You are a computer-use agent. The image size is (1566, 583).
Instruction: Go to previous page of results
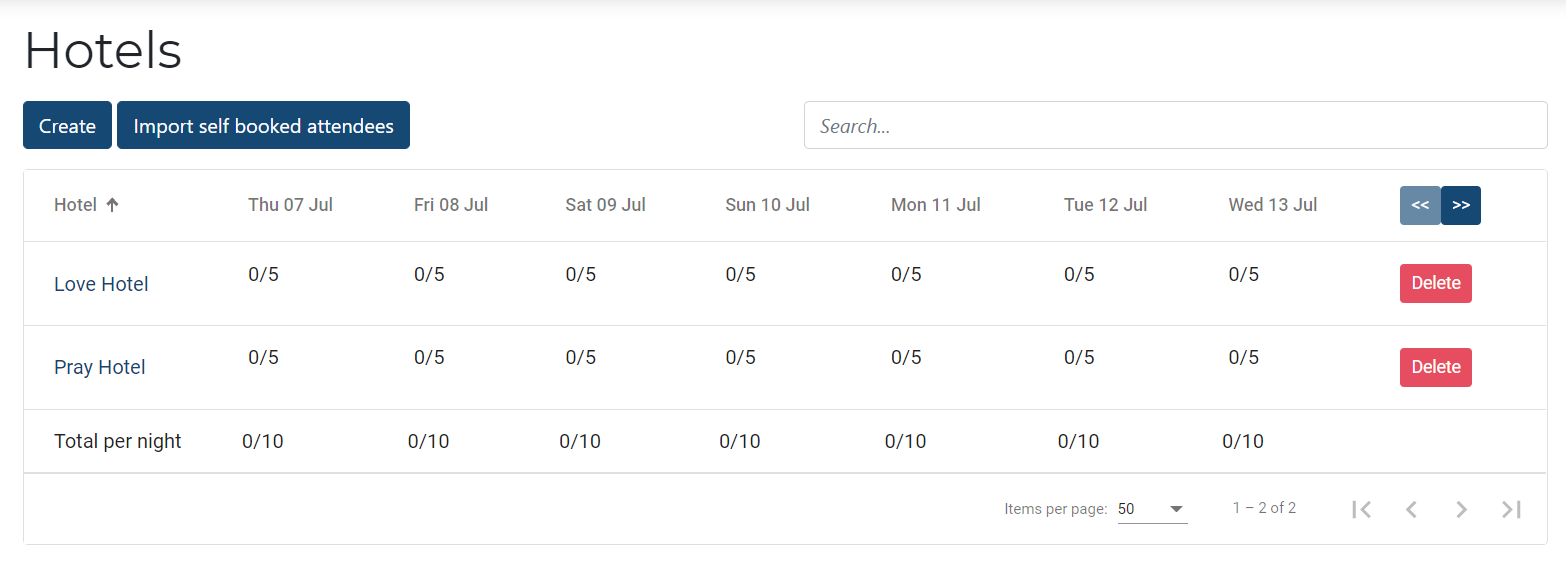1411,509
